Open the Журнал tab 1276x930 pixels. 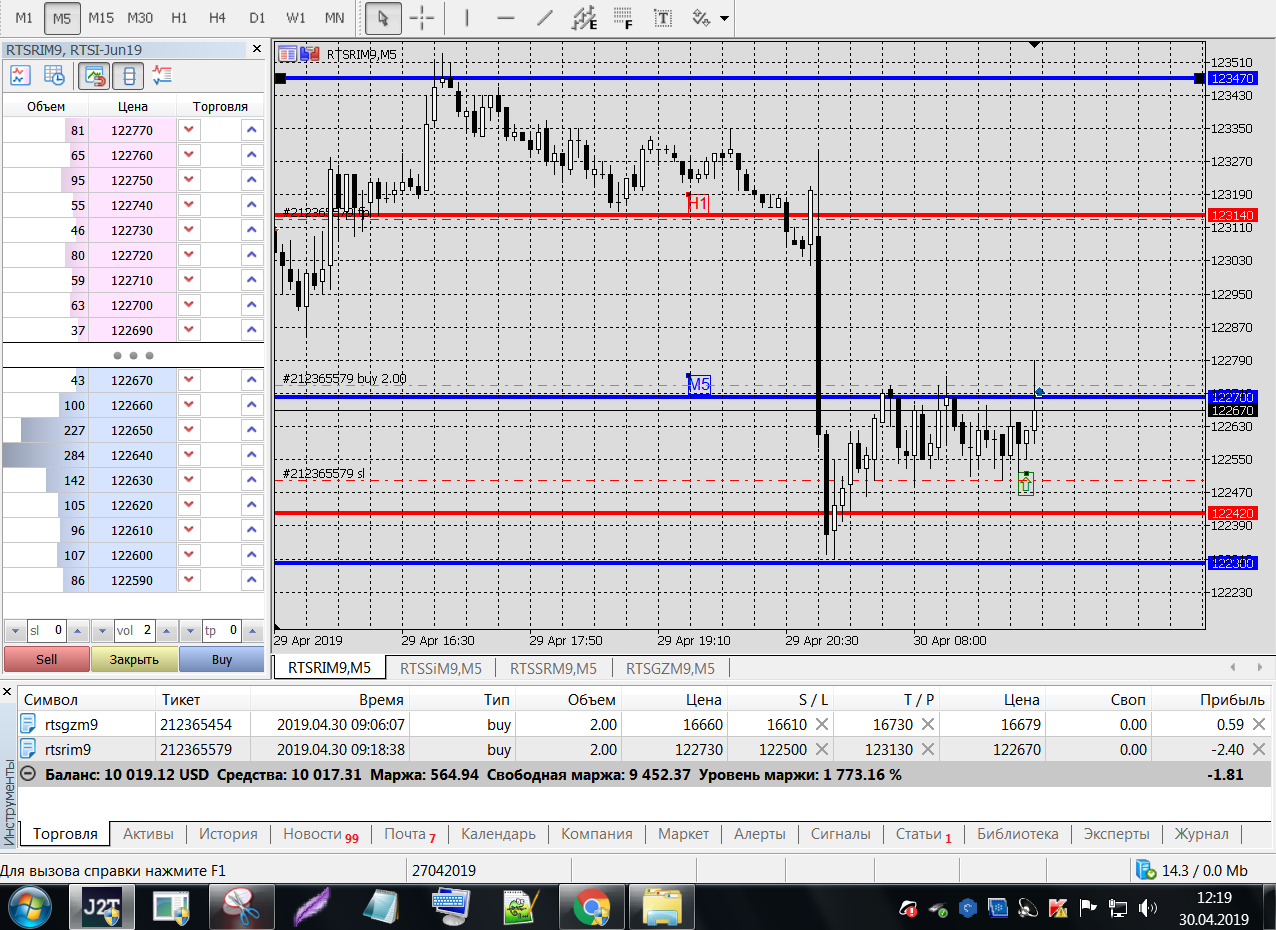point(1201,834)
